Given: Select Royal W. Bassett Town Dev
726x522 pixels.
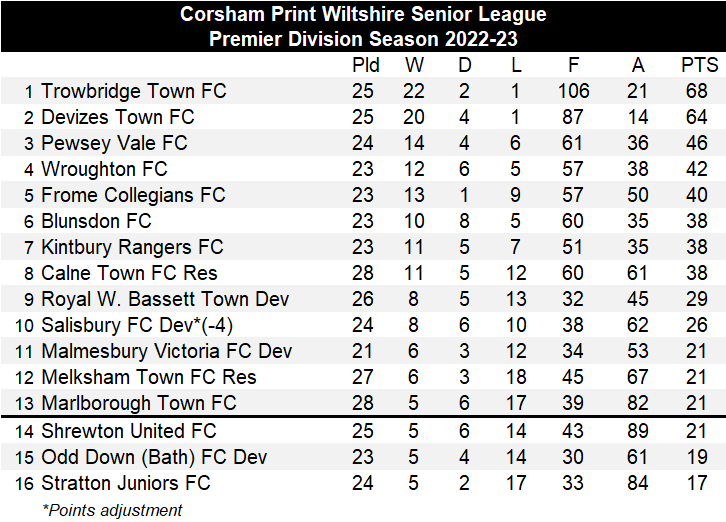Looking at the screenshot, I should [165, 299].
